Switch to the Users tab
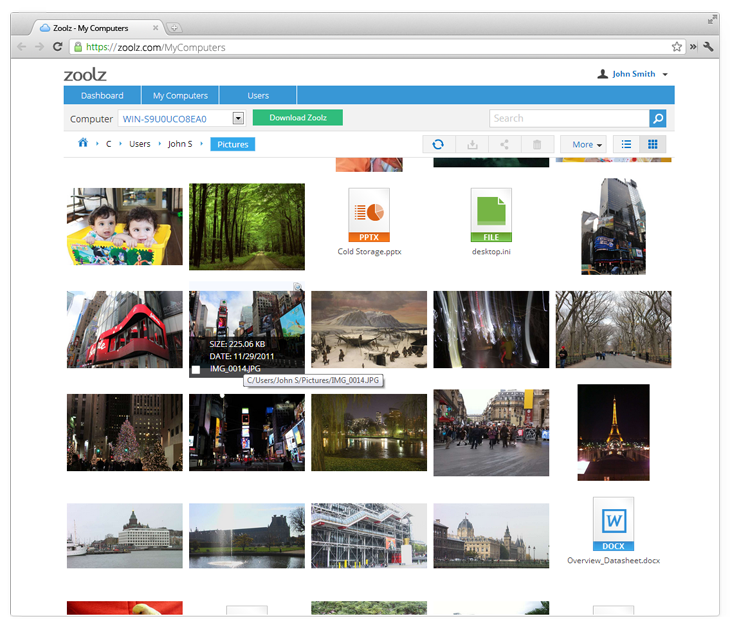730x625 pixels. tap(258, 96)
